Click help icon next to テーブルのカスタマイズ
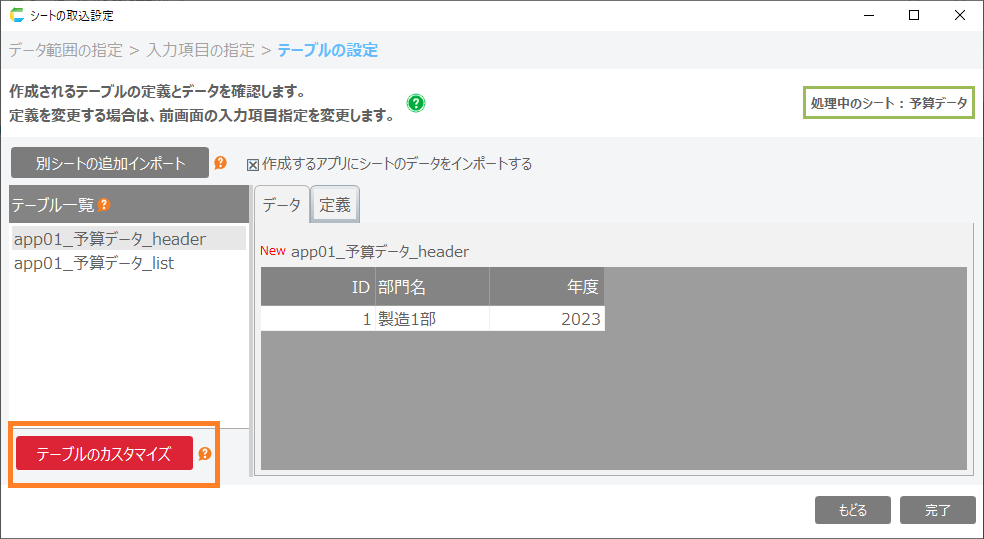Image resolution: width=984 pixels, height=539 pixels. tap(205, 454)
